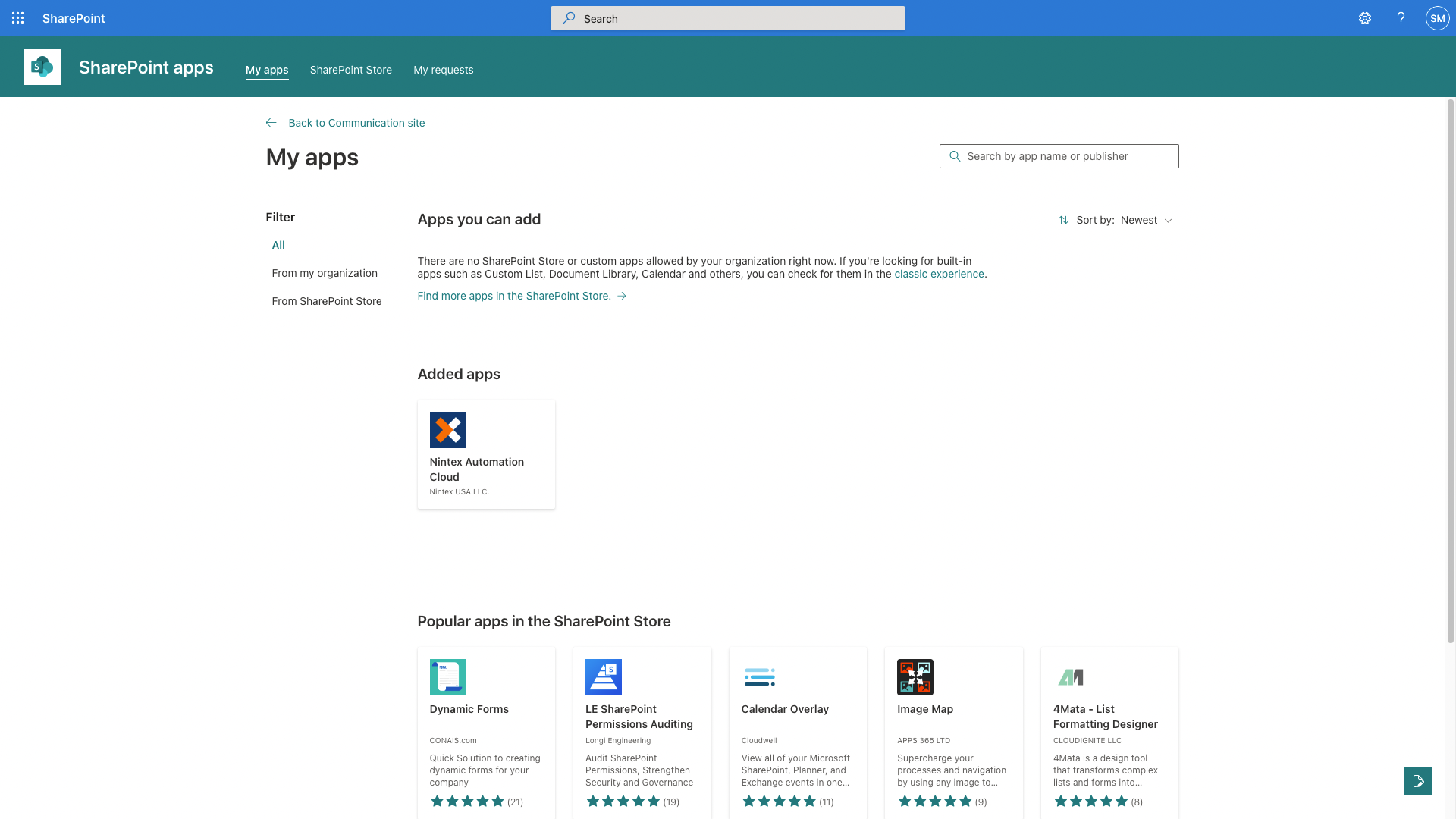
Task: Click Back to Communication site link
Action: click(356, 123)
